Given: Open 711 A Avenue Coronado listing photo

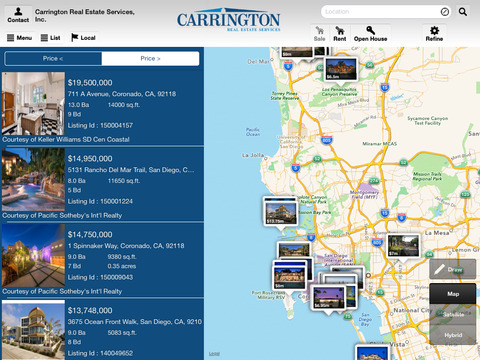Looking at the screenshot, I should click(x=33, y=104).
